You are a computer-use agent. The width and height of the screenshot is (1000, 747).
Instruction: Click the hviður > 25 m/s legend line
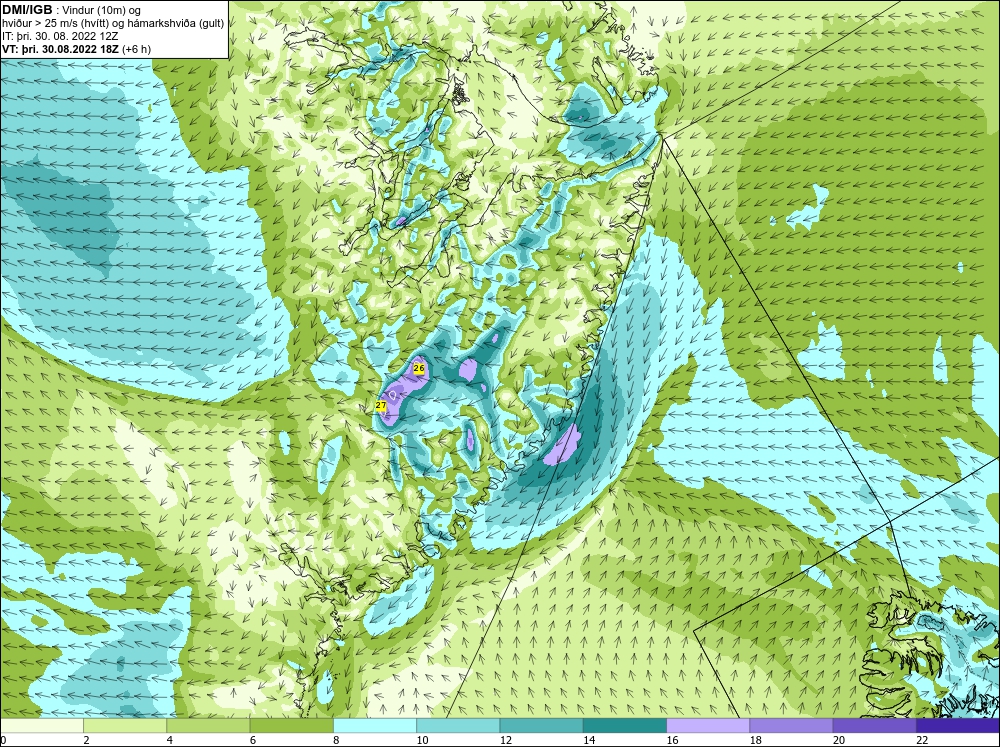pos(113,24)
